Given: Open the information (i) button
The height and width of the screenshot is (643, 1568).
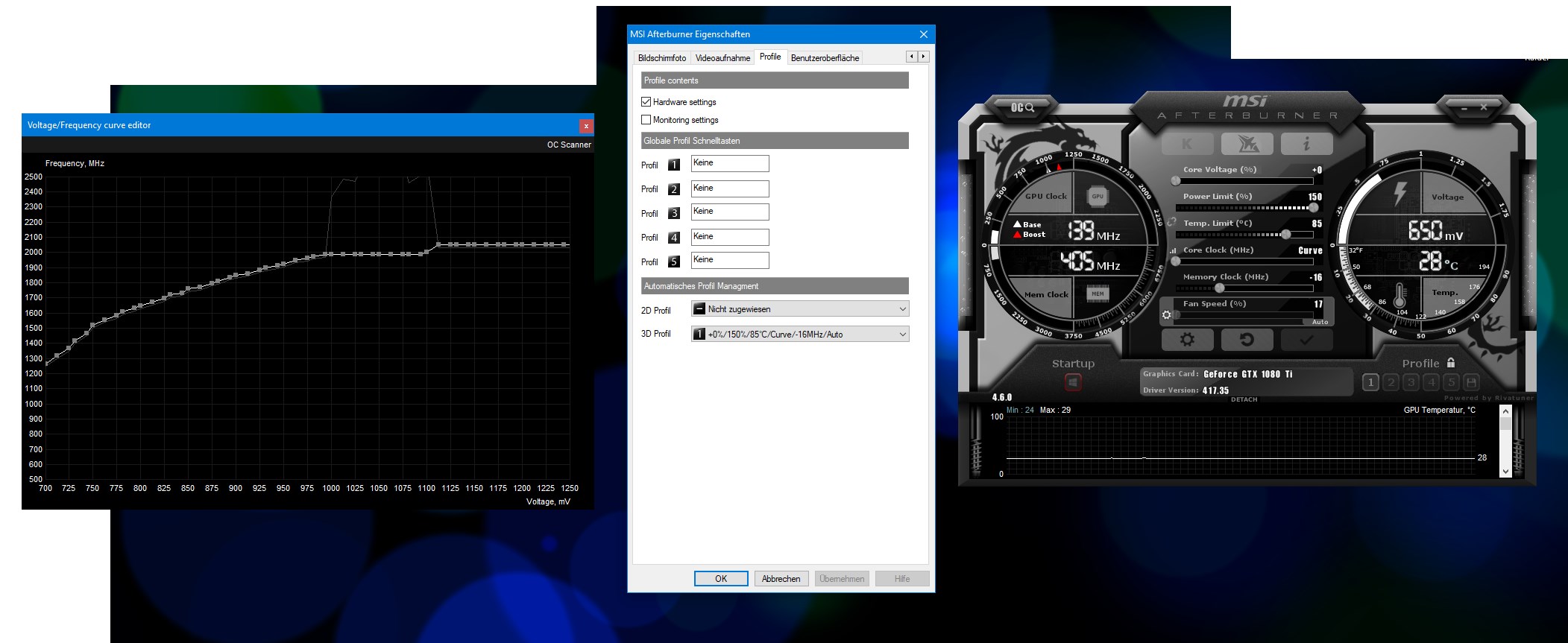Looking at the screenshot, I should (x=1306, y=145).
